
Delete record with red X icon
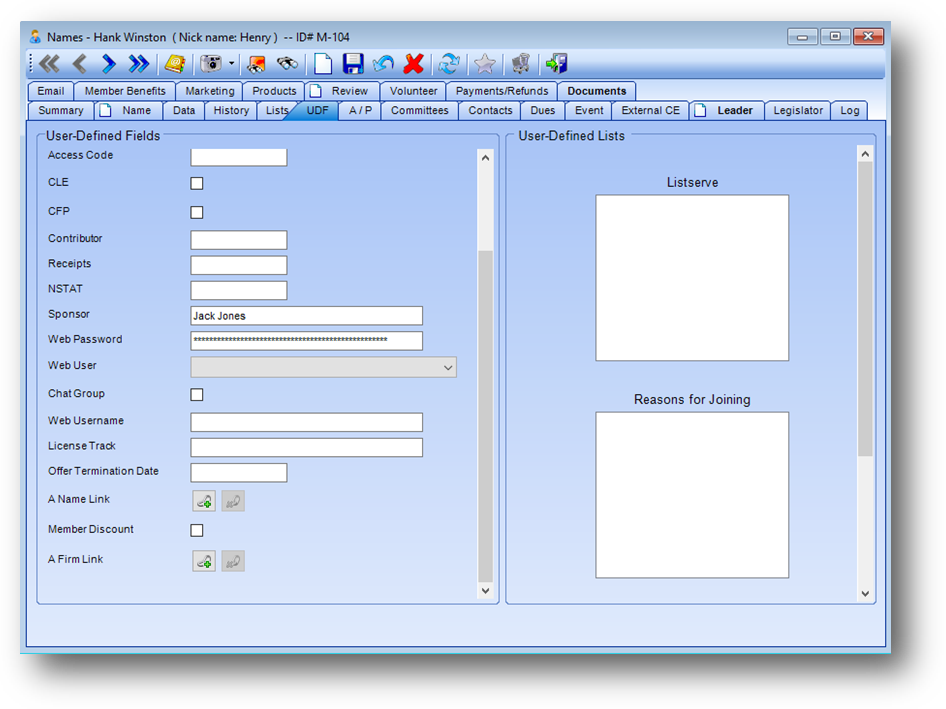[x=414, y=63]
